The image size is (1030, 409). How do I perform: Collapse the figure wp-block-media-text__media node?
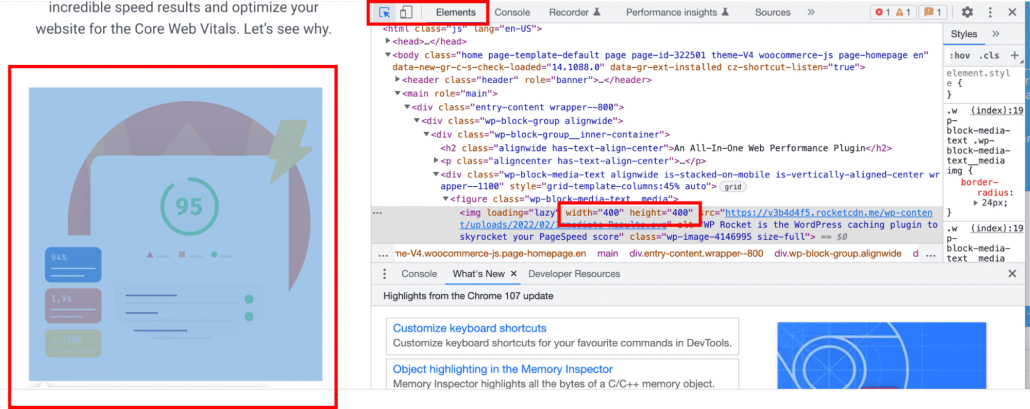(x=445, y=199)
